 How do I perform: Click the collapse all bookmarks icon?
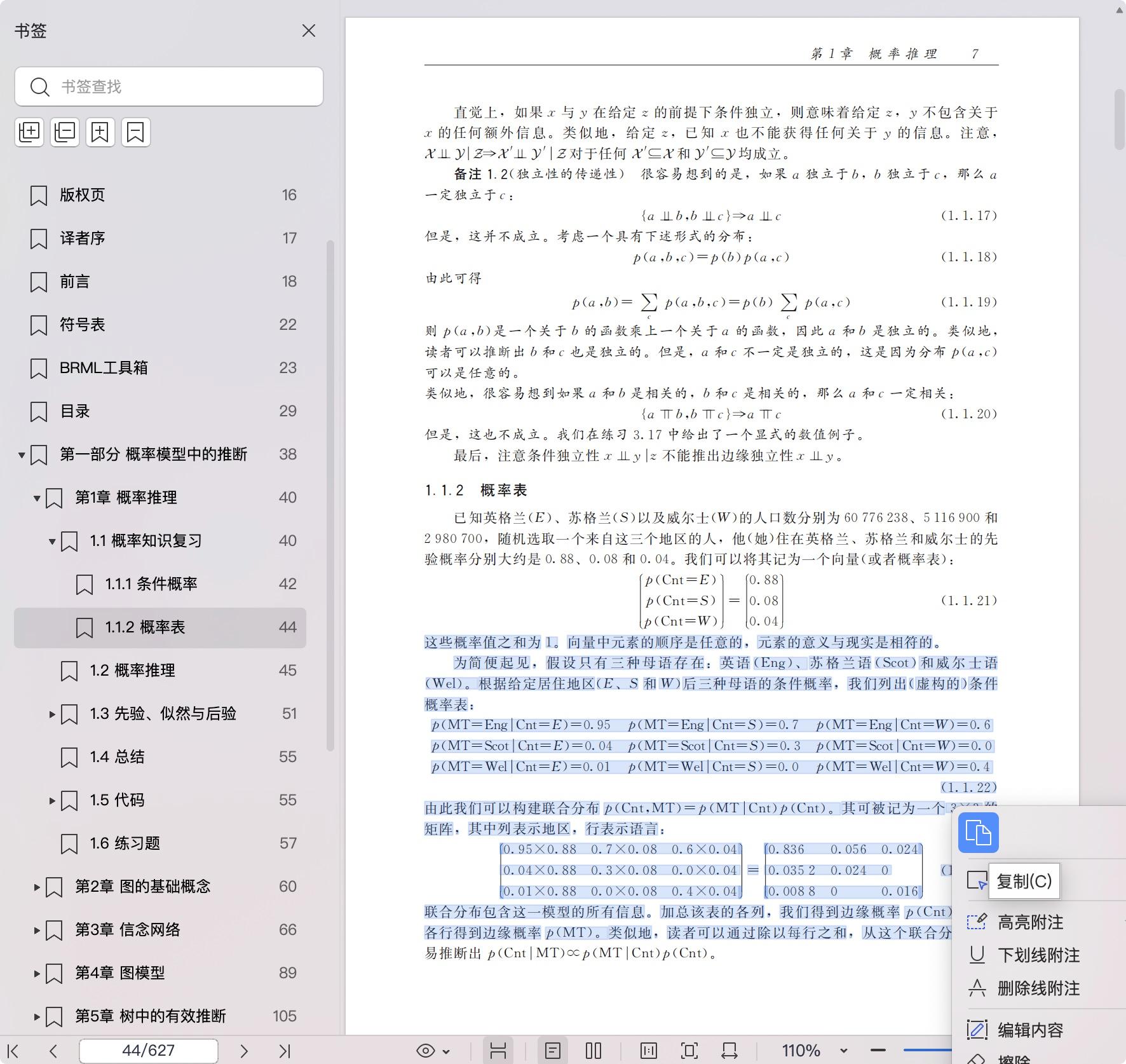[64, 132]
